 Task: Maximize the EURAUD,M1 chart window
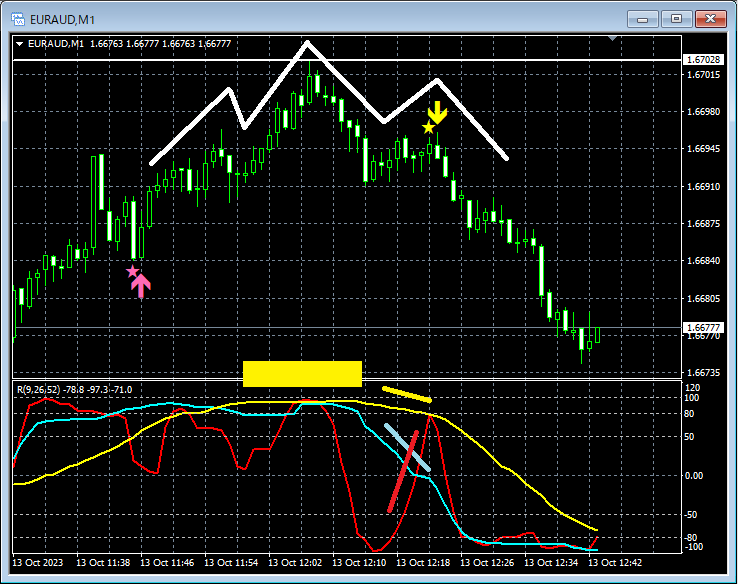[x=676, y=19]
